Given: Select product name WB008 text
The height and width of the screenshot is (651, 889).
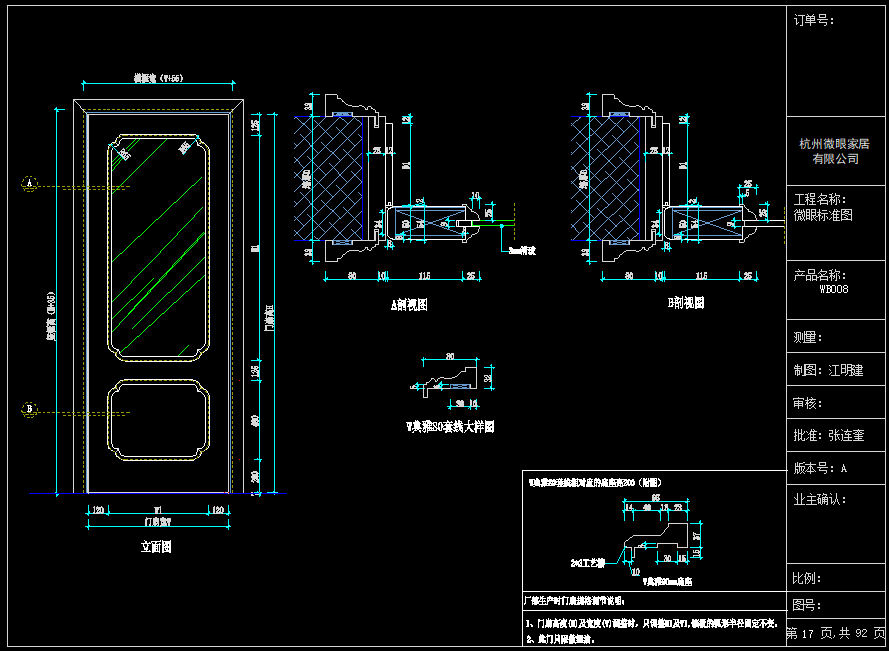Looking at the screenshot, I should pyautogui.click(x=833, y=289).
